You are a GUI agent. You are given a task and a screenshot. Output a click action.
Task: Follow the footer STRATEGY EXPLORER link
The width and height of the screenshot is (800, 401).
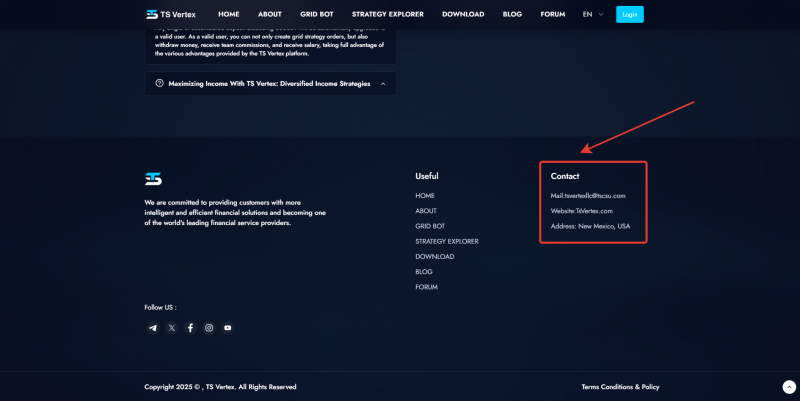447,241
